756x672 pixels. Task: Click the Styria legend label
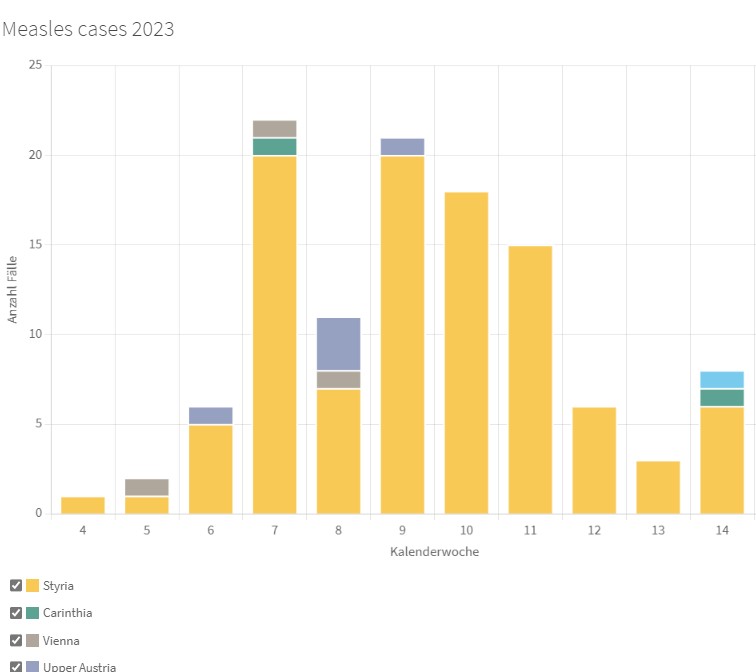click(58, 586)
